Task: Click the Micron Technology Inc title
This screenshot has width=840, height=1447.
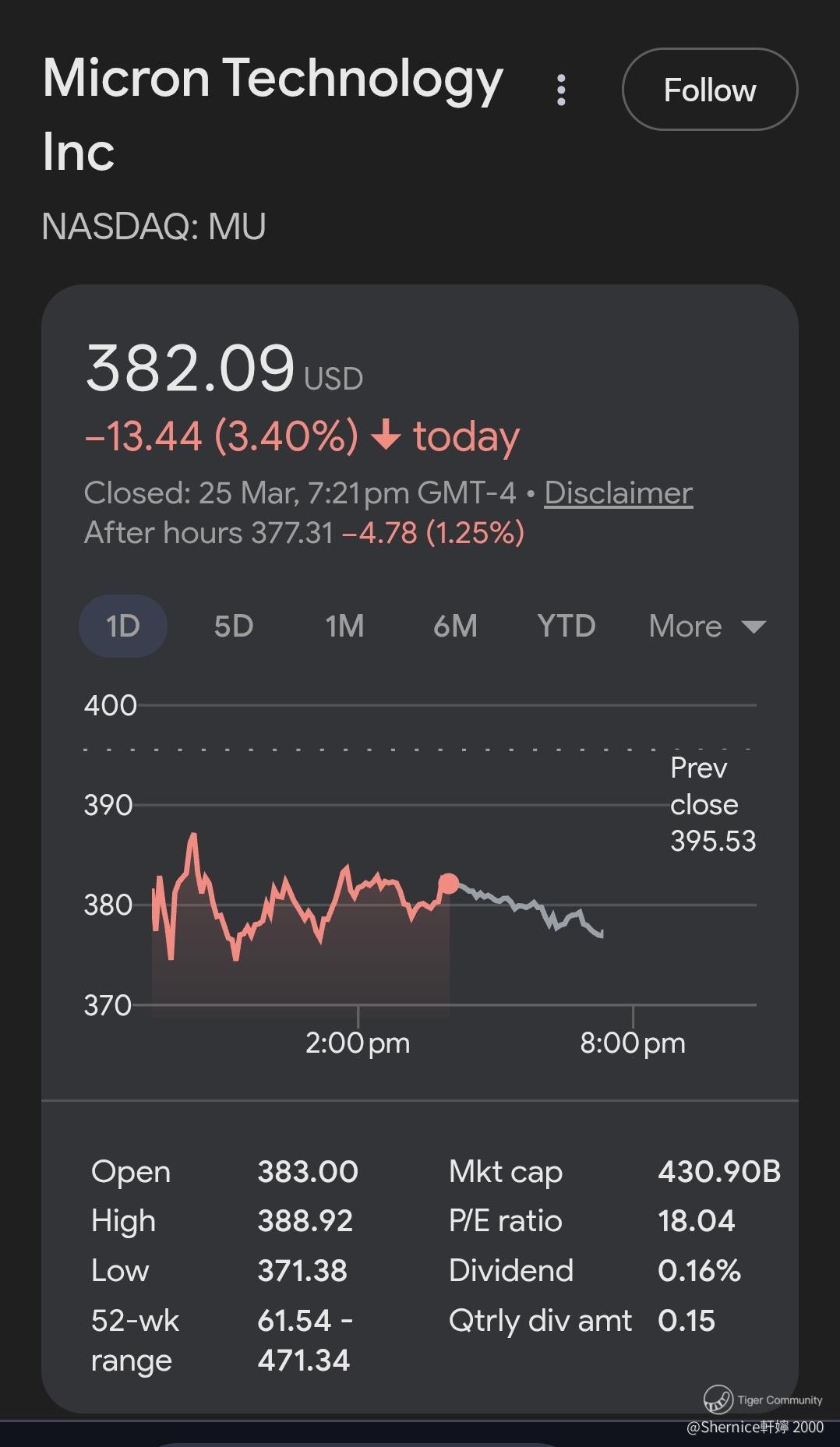Action: point(273,113)
